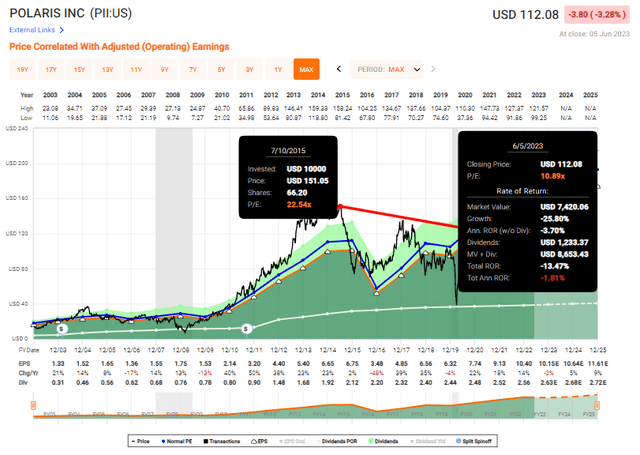640x455 pixels.
Task: Click the current price USD 112.08 header
Action: pos(525,15)
